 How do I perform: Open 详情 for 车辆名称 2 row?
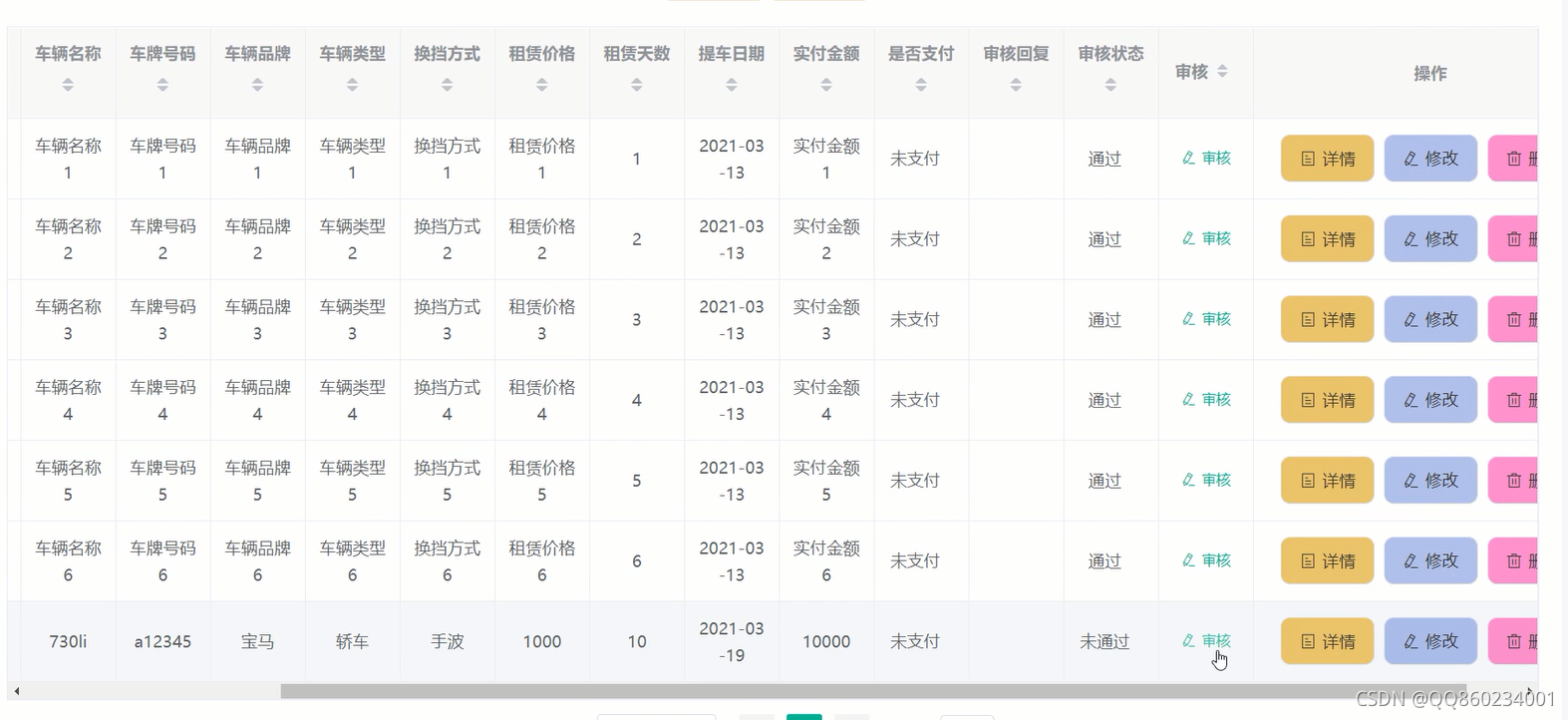point(1327,239)
